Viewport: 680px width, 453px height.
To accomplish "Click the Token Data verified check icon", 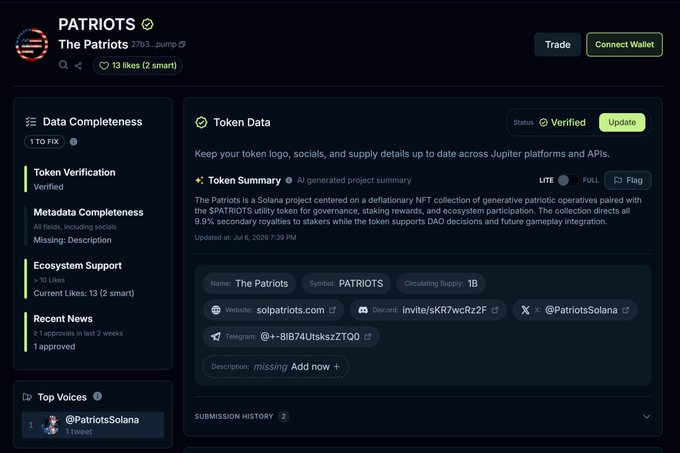I will coord(201,123).
